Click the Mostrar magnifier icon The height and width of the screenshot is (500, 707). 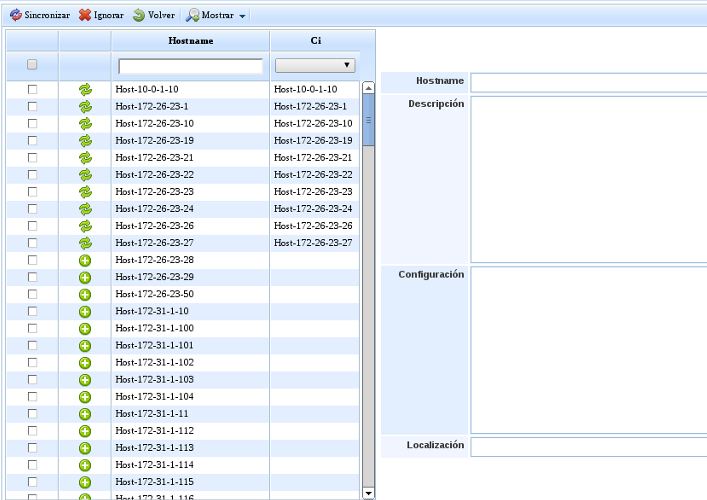(193, 16)
